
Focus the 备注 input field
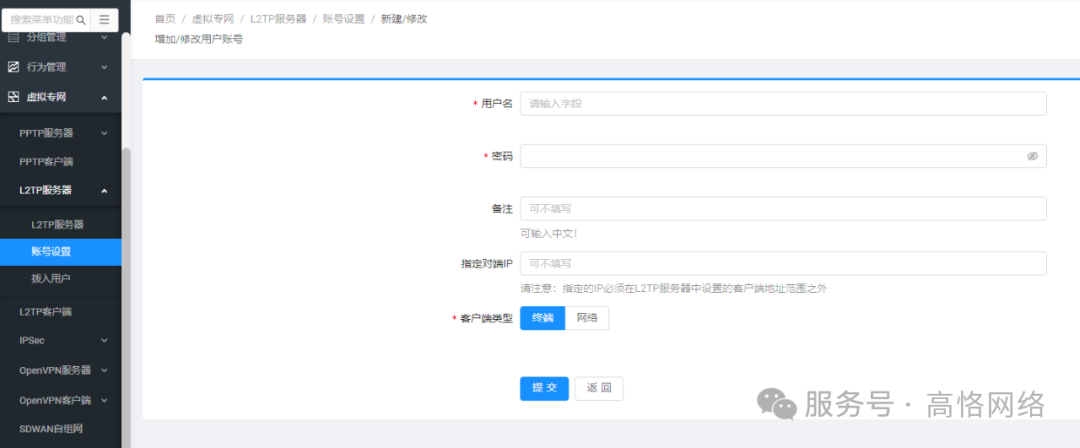[783, 208]
